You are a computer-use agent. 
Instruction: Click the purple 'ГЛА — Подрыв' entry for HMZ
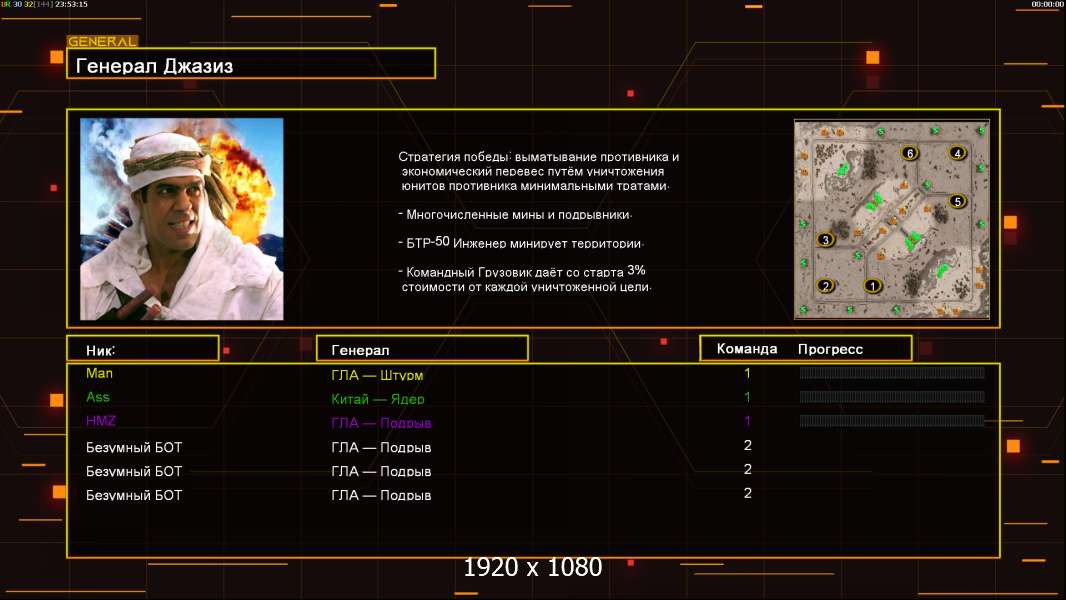[x=381, y=423]
